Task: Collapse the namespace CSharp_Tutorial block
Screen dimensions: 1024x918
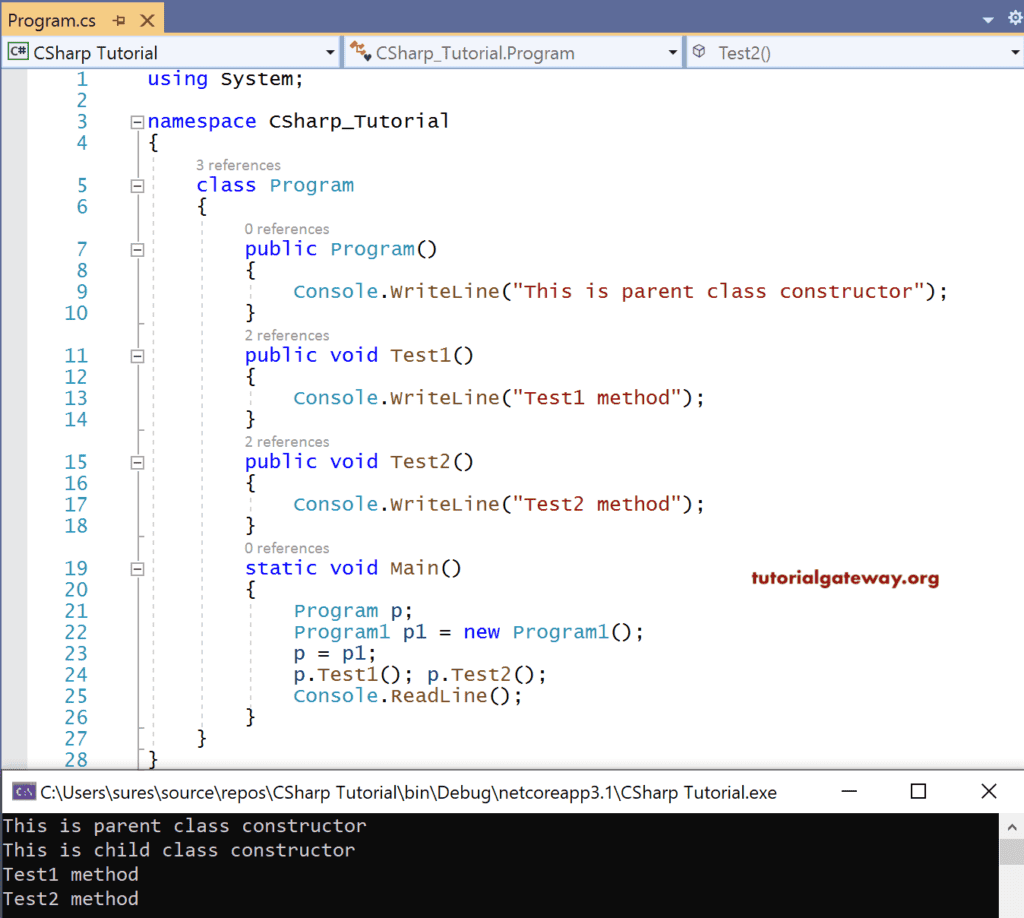Action: (x=137, y=122)
